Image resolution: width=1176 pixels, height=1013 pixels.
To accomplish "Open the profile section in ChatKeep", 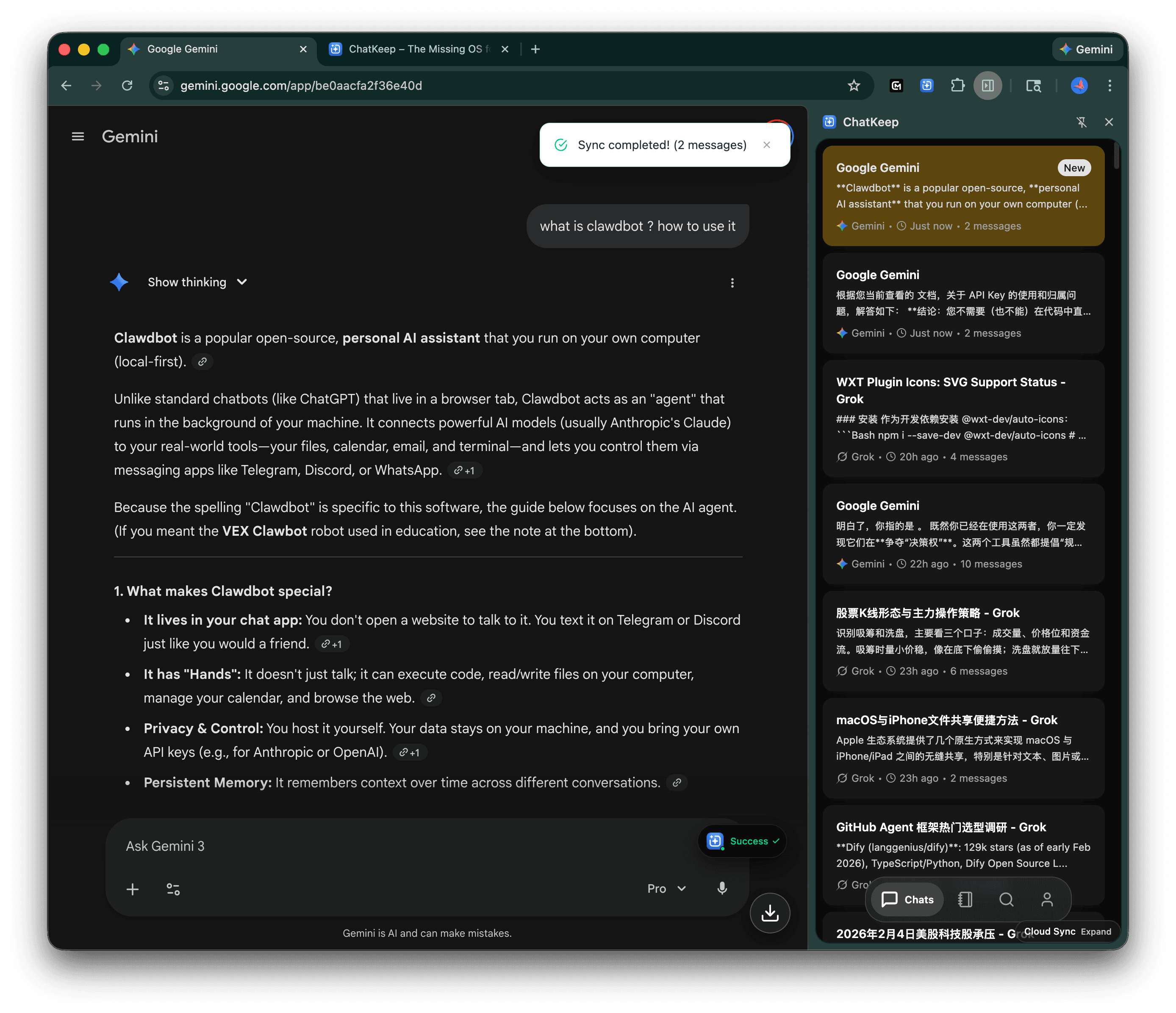I will 1048,900.
